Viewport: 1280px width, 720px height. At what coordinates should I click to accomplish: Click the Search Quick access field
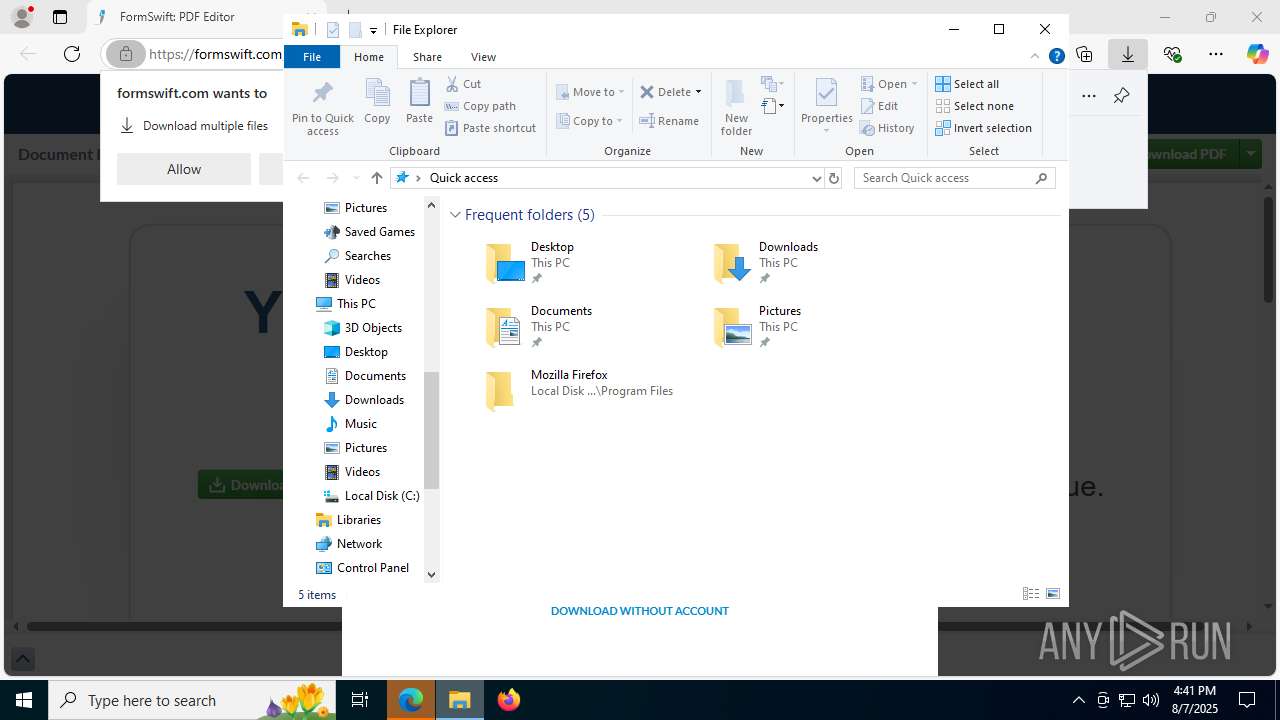(x=946, y=178)
